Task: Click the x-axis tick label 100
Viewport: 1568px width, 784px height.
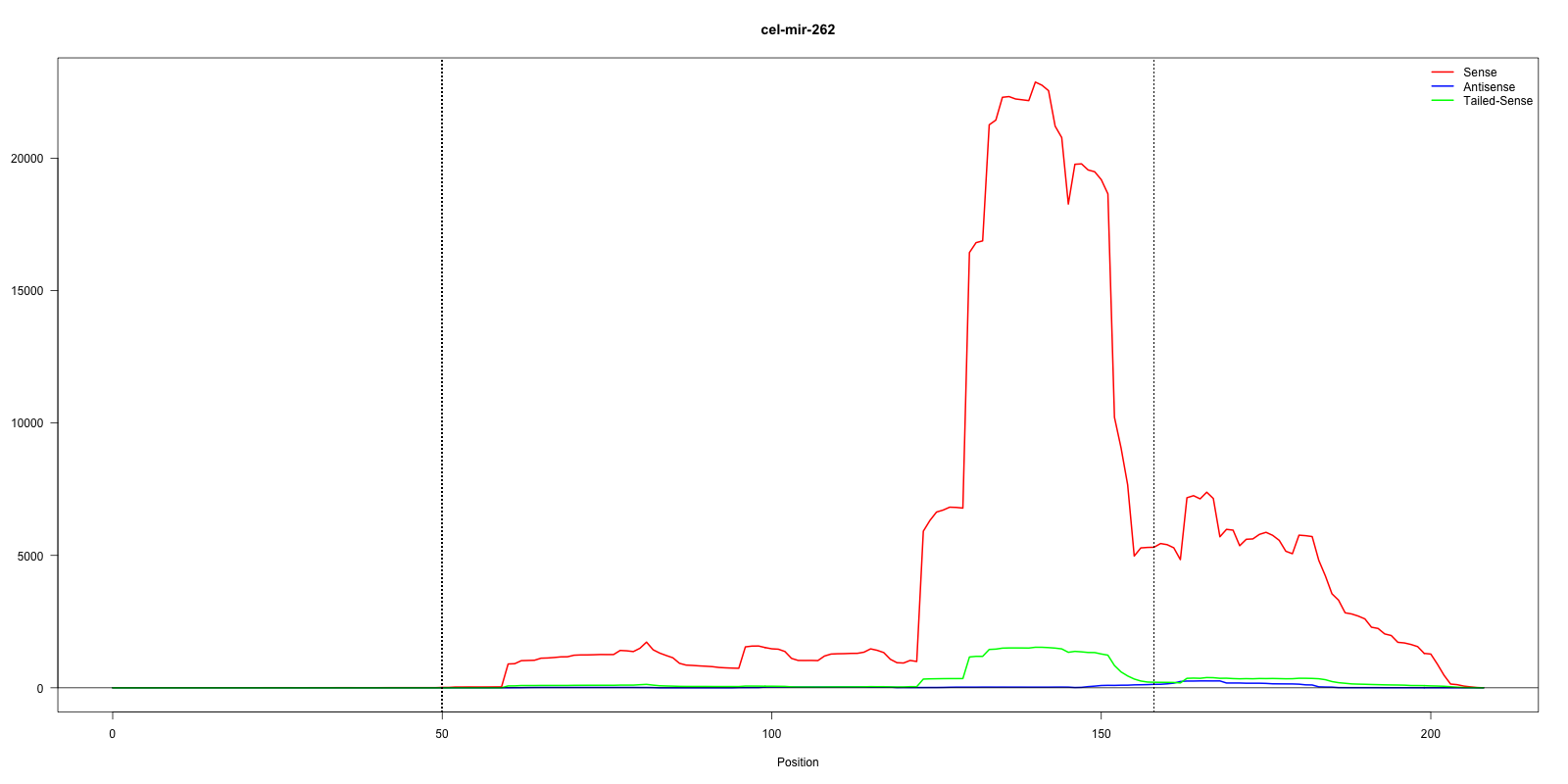Action: pyautogui.click(x=771, y=734)
